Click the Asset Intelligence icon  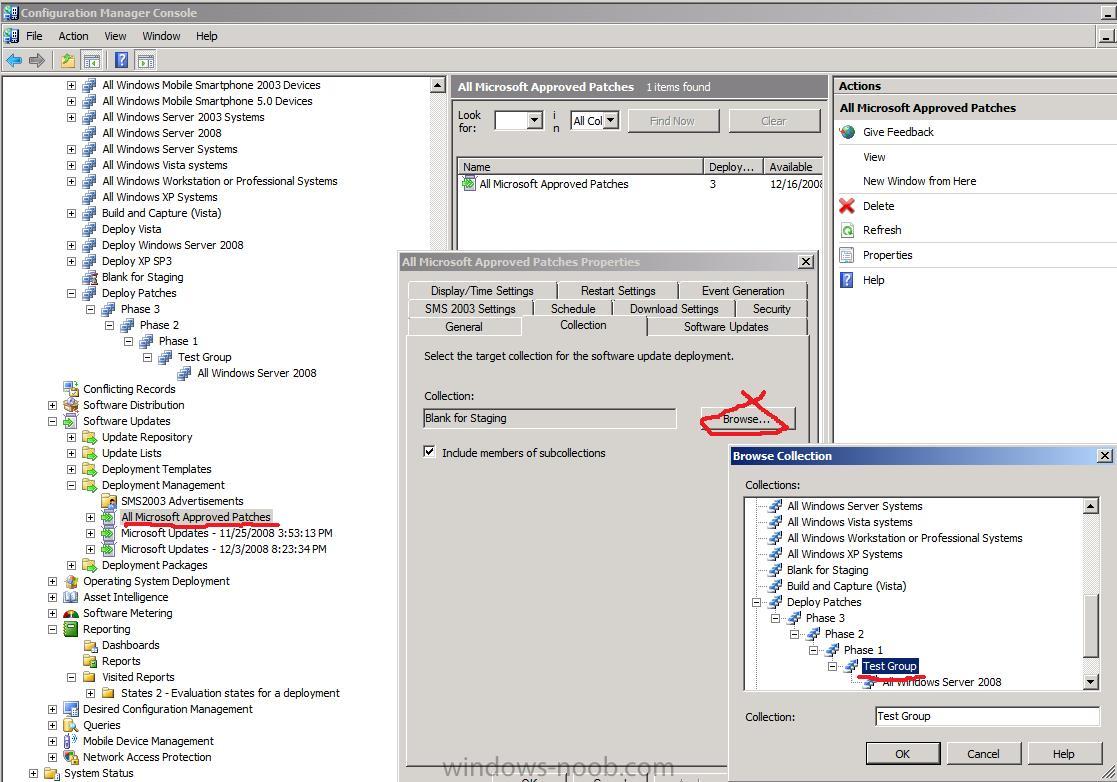[71, 598]
